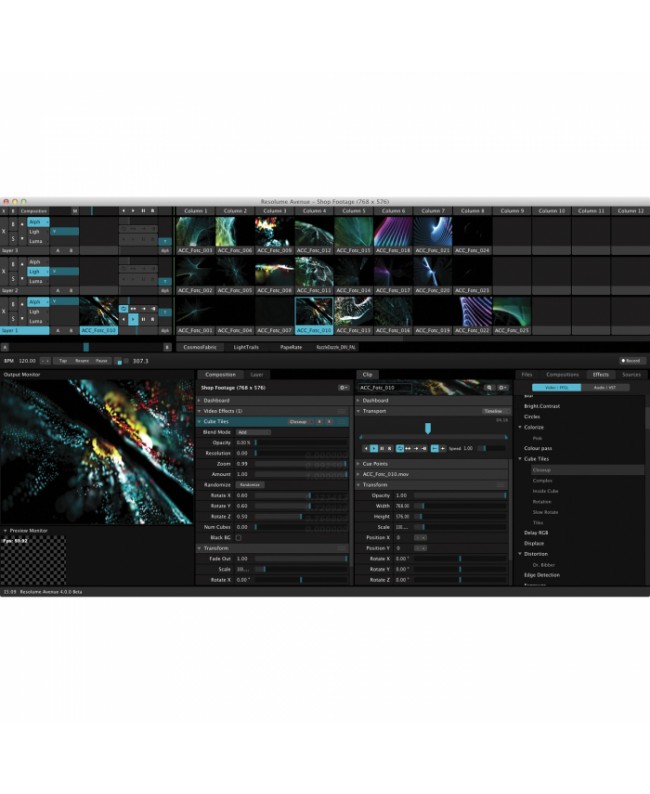Click the Record button
This screenshot has height=794, width=650.
(x=631, y=361)
